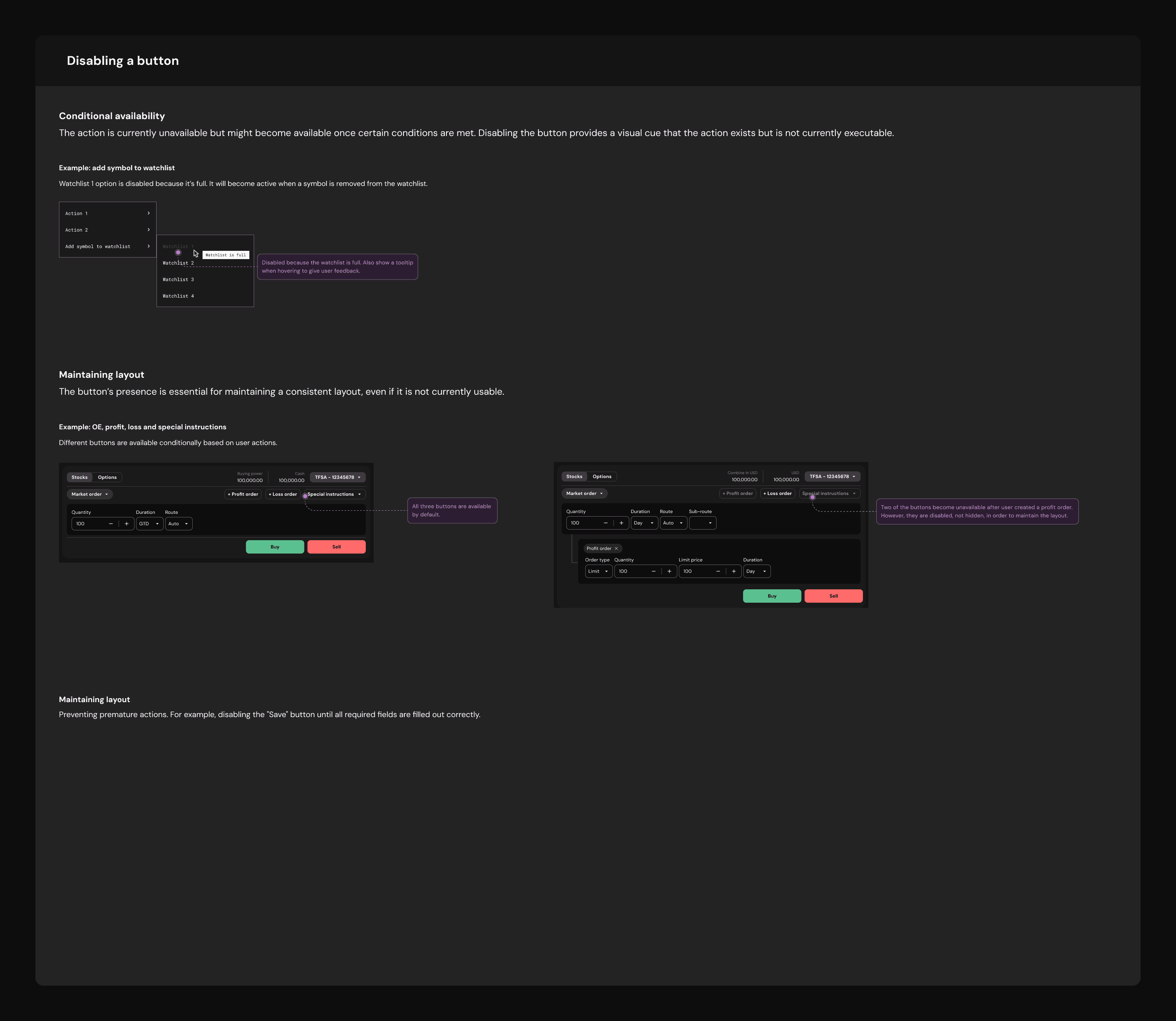The image size is (1176, 1021).
Task: Click the chevron arrow beside Action 2
Action: (x=148, y=230)
